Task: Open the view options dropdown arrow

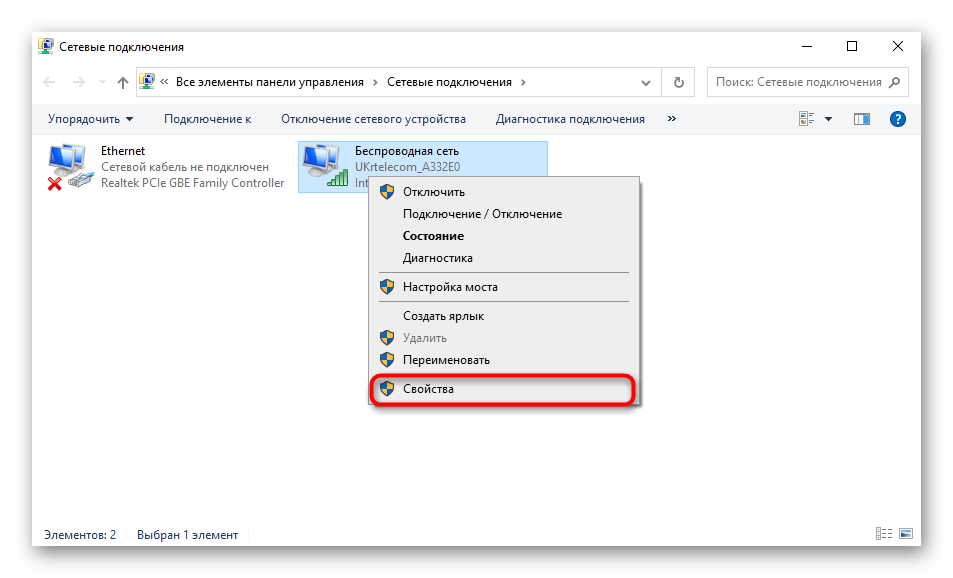Action: click(x=828, y=120)
